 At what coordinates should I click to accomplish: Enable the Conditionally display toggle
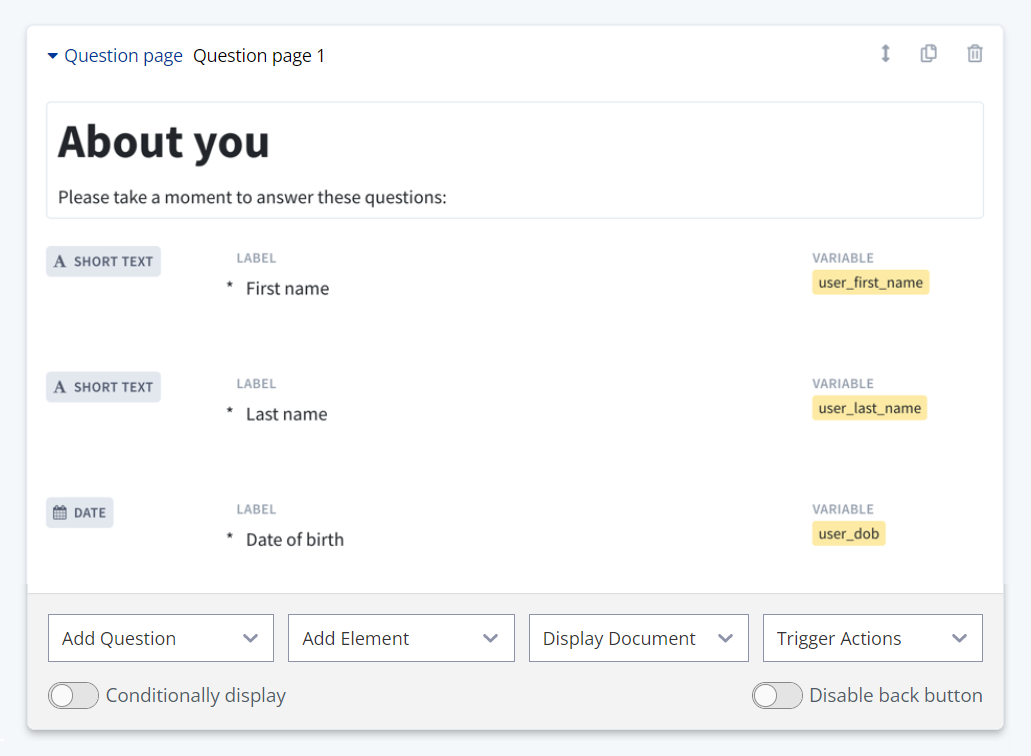(x=73, y=695)
